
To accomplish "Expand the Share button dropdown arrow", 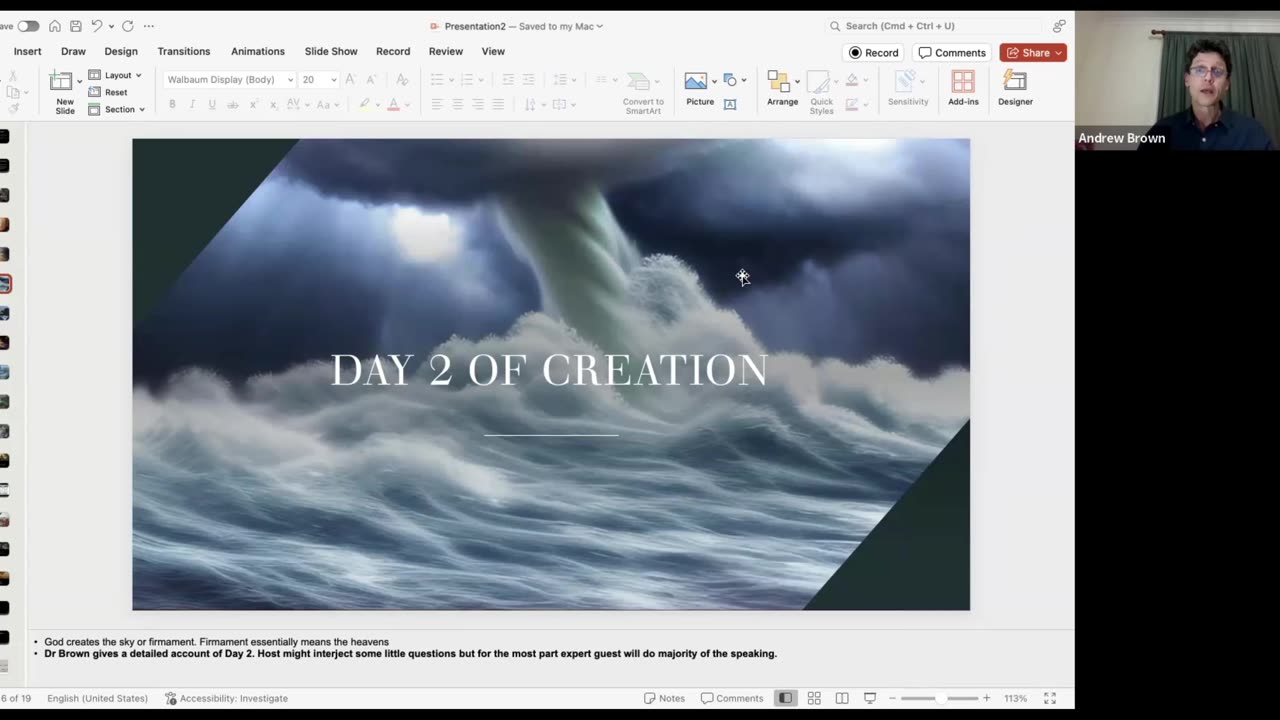I will (x=1058, y=52).
